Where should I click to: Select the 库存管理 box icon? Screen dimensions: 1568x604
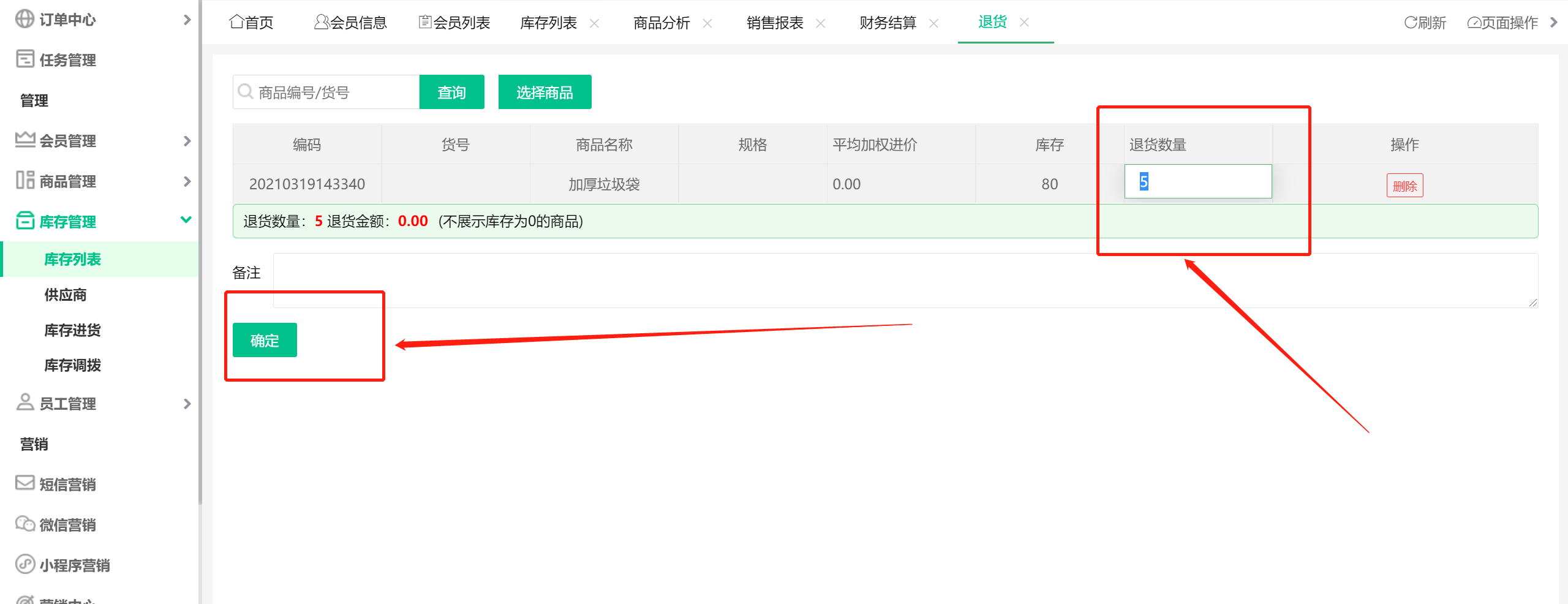(x=24, y=221)
